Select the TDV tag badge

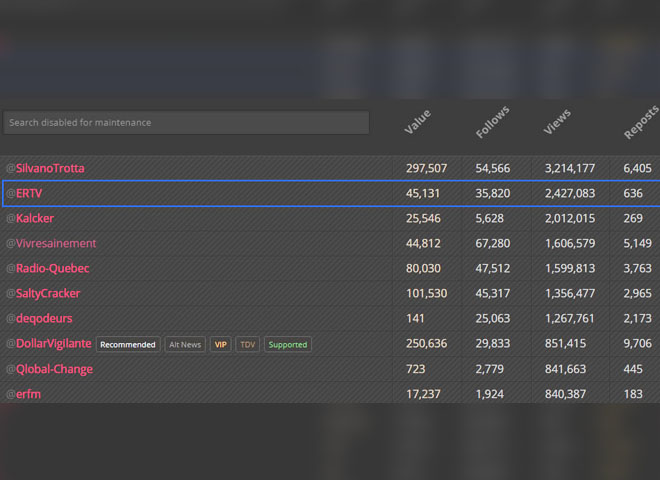pos(248,344)
